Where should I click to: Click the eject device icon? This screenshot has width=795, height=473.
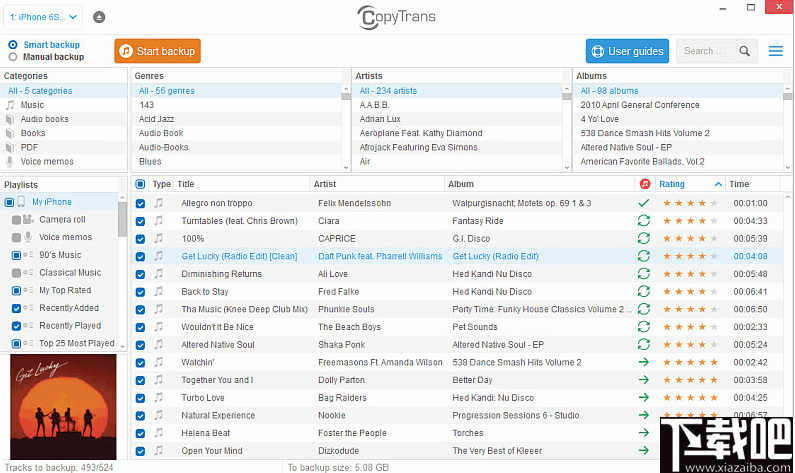click(98, 17)
